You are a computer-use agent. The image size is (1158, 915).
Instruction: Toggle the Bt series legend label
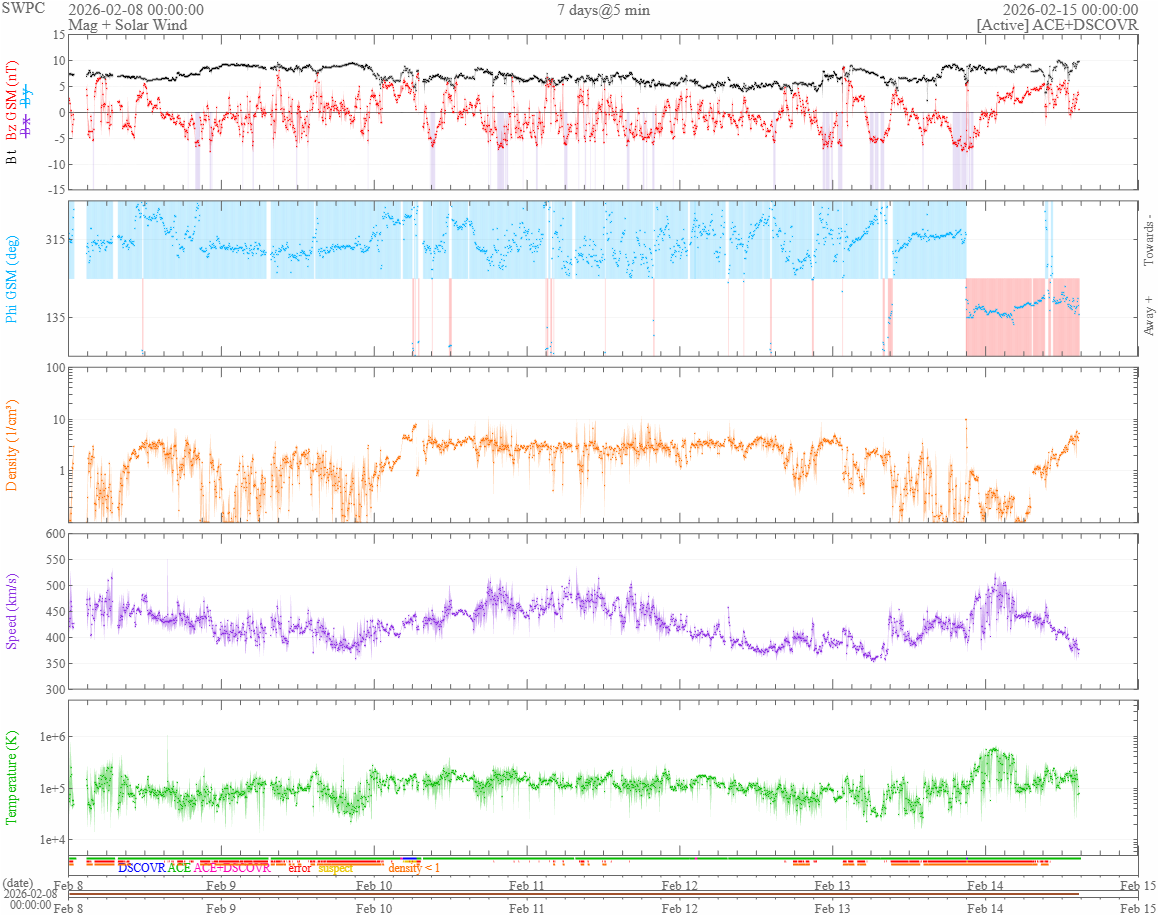pyautogui.click(x=11, y=156)
